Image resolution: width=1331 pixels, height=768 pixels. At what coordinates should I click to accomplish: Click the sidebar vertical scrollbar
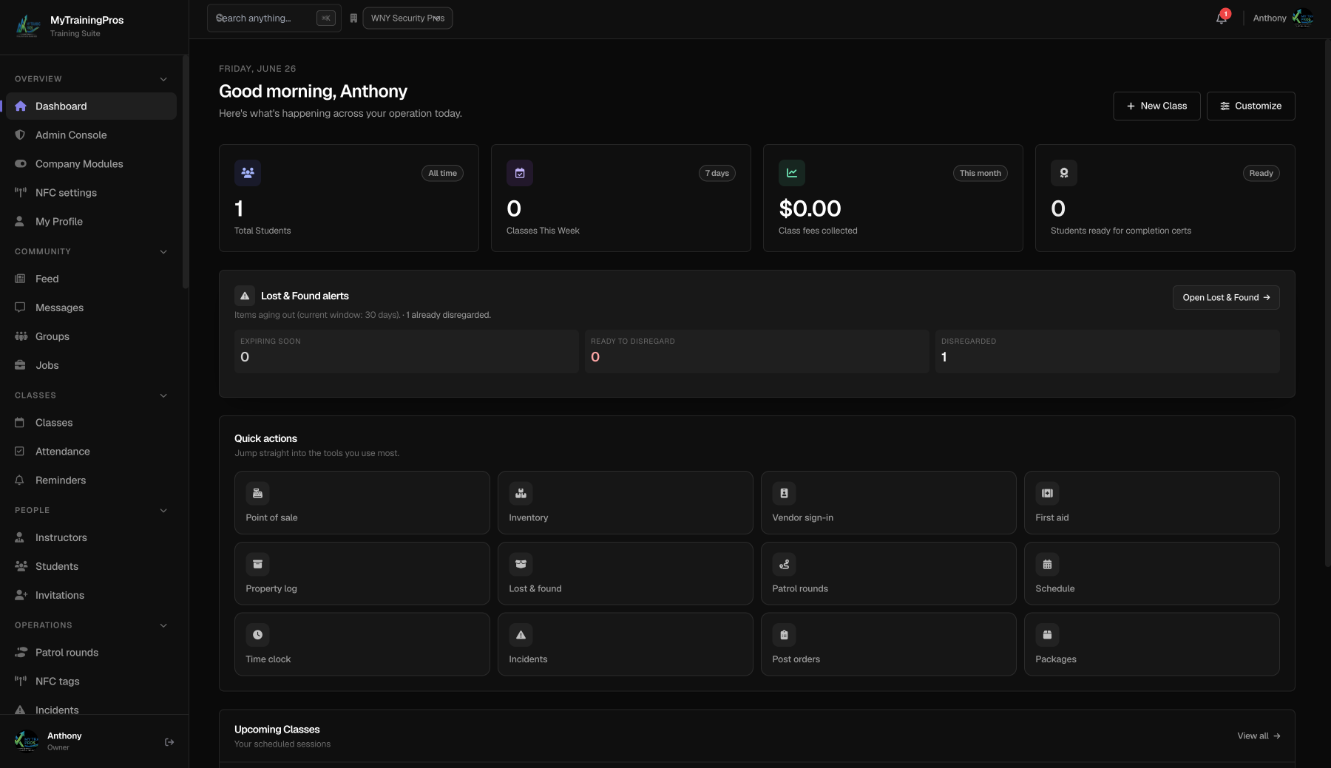pyautogui.click(x=185, y=170)
